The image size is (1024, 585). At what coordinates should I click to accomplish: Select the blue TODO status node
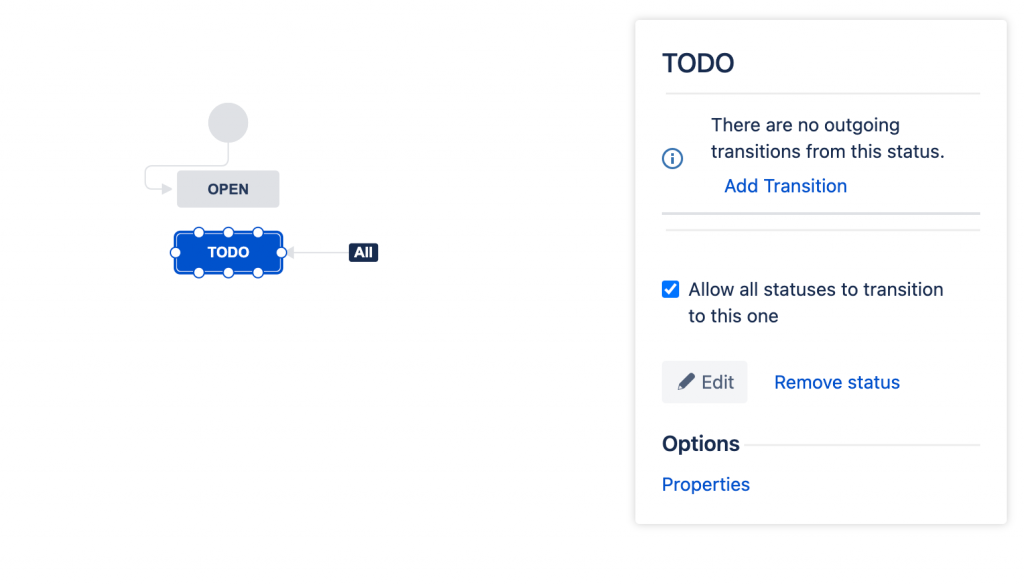(x=228, y=253)
